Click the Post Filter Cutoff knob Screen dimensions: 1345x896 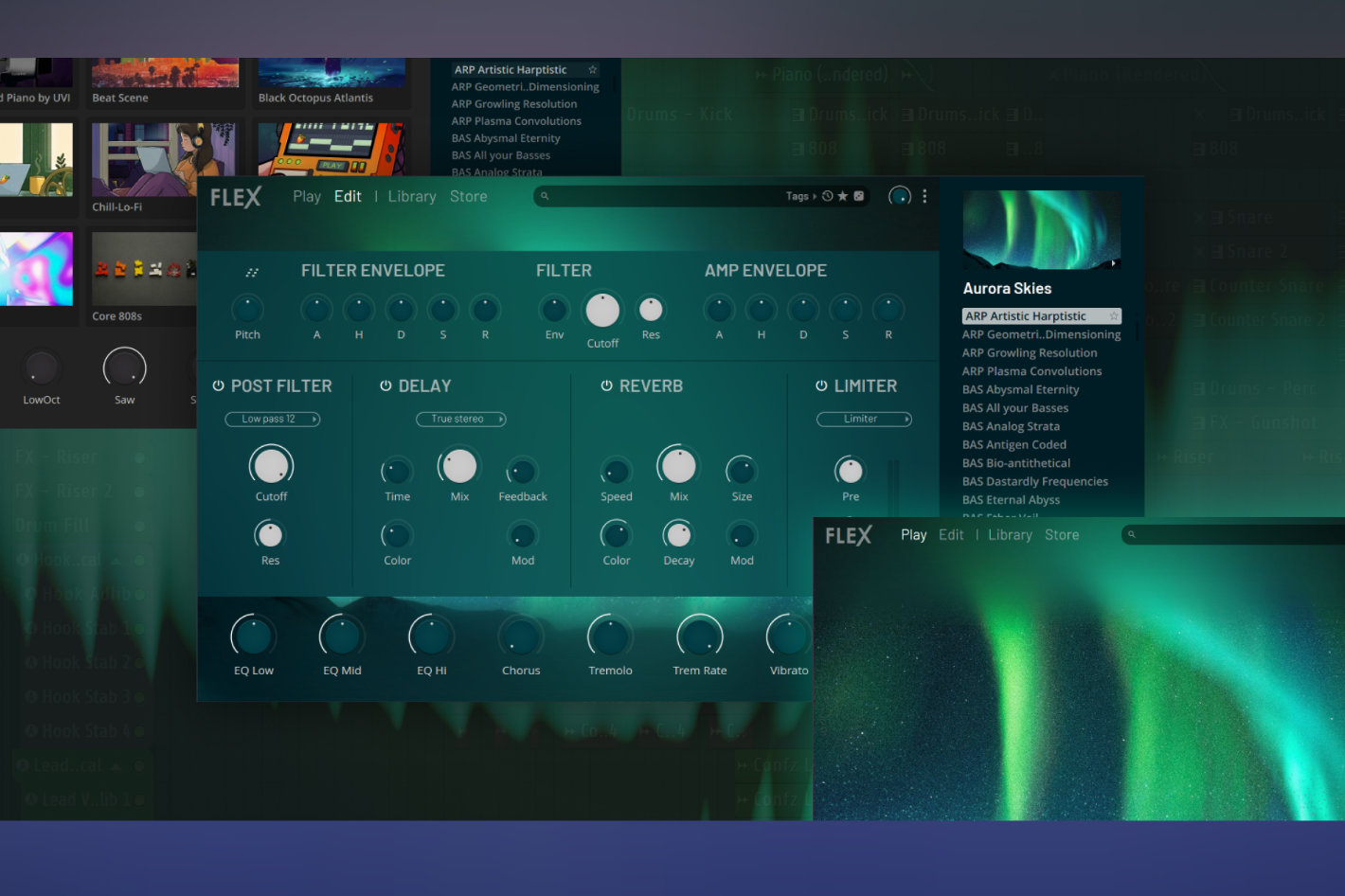point(271,466)
